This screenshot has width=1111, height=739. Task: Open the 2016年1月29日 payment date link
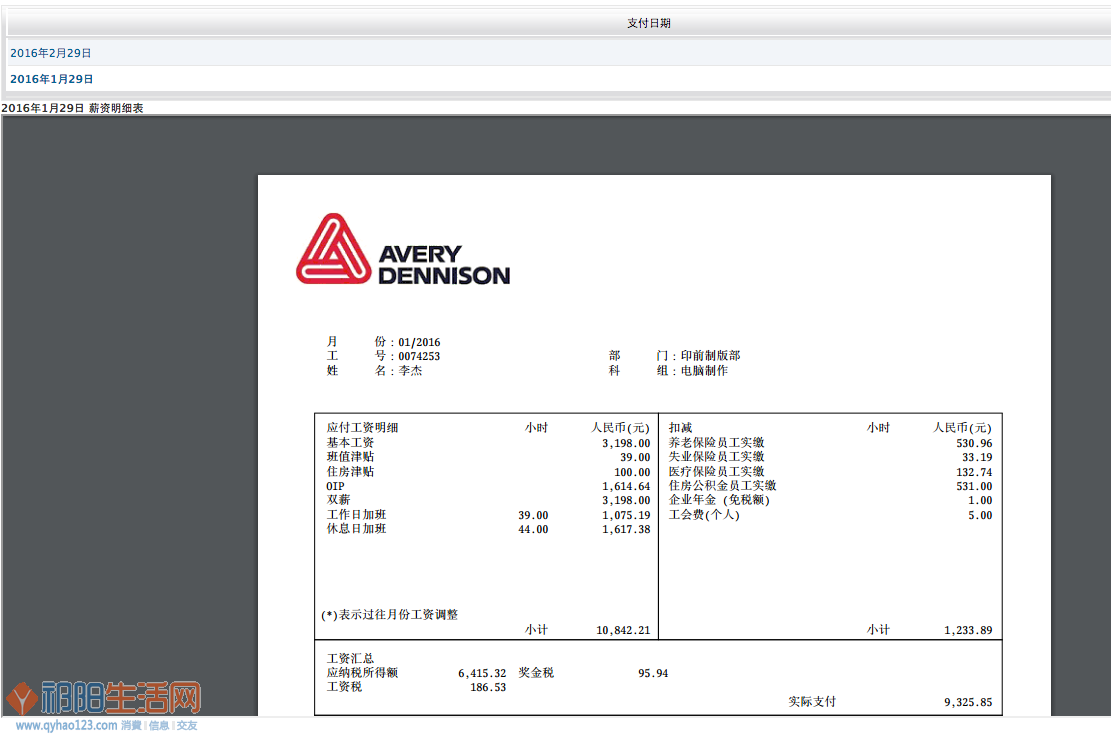tap(52, 79)
